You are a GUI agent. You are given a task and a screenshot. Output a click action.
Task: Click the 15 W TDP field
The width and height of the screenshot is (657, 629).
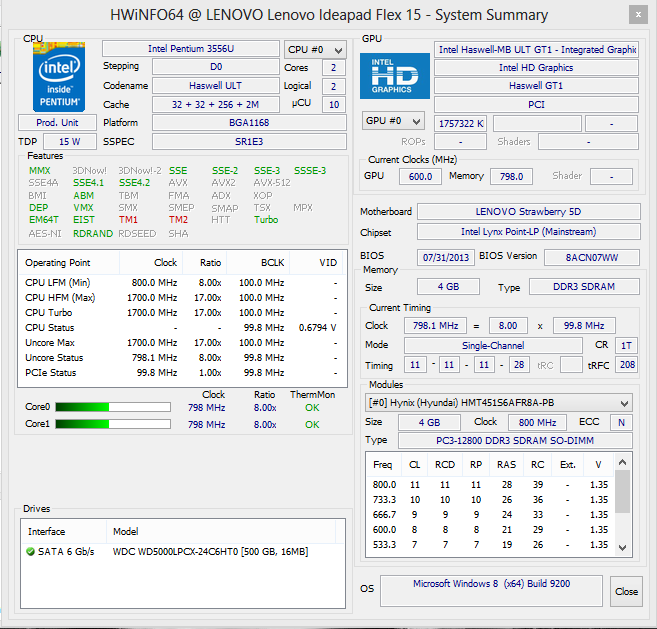pos(70,142)
